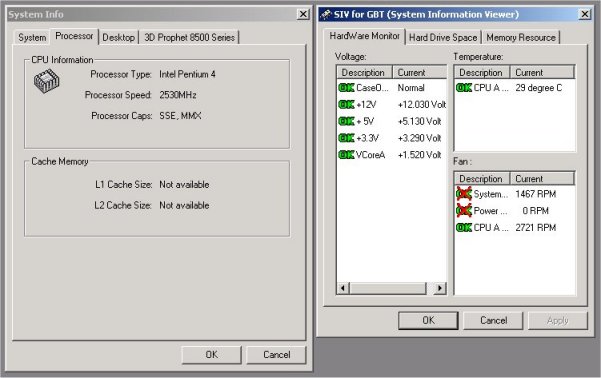Screen dimensions: 601x378
Task: Click Fan list Current column header
Action: [542, 179]
